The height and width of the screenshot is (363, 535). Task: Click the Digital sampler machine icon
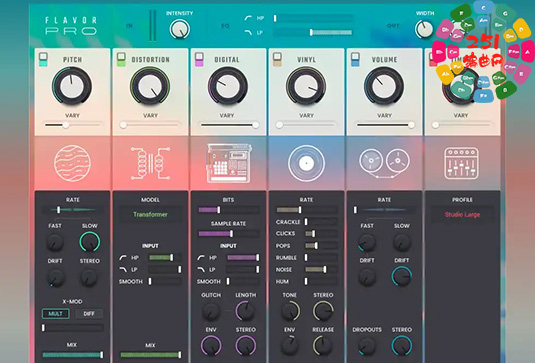(228, 163)
